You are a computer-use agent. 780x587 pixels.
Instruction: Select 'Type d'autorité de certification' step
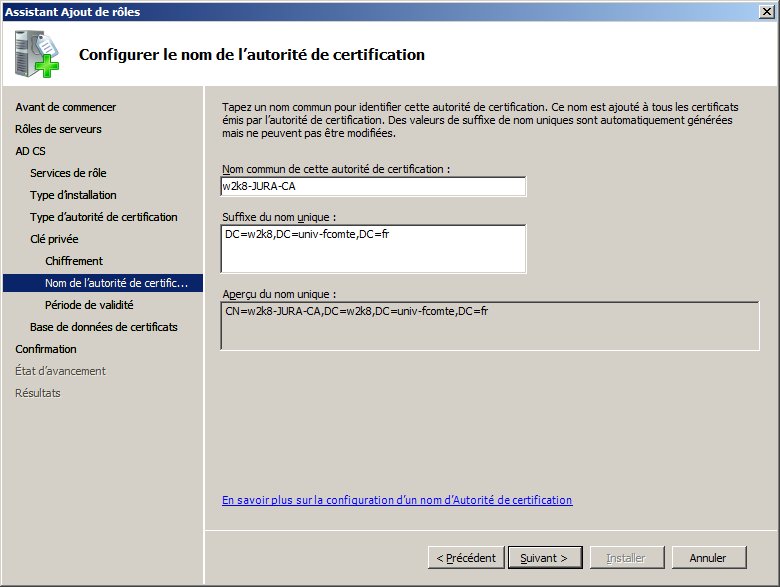(x=104, y=217)
